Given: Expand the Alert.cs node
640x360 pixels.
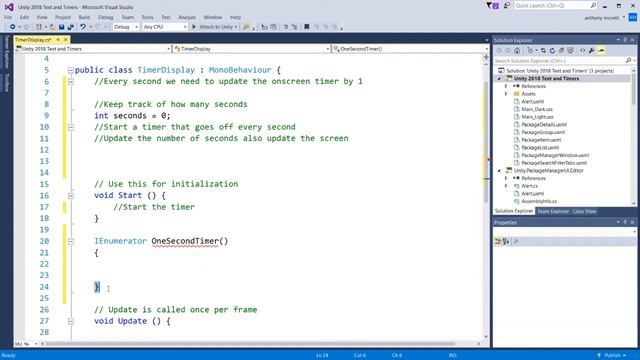Looking at the screenshot, I should pos(506,186).
